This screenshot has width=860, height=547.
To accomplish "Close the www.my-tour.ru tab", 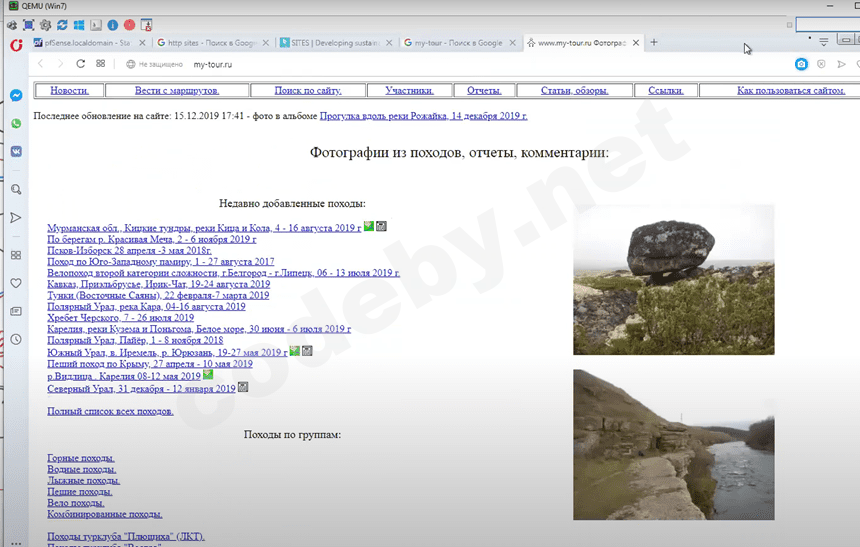I will pos(634,43).
